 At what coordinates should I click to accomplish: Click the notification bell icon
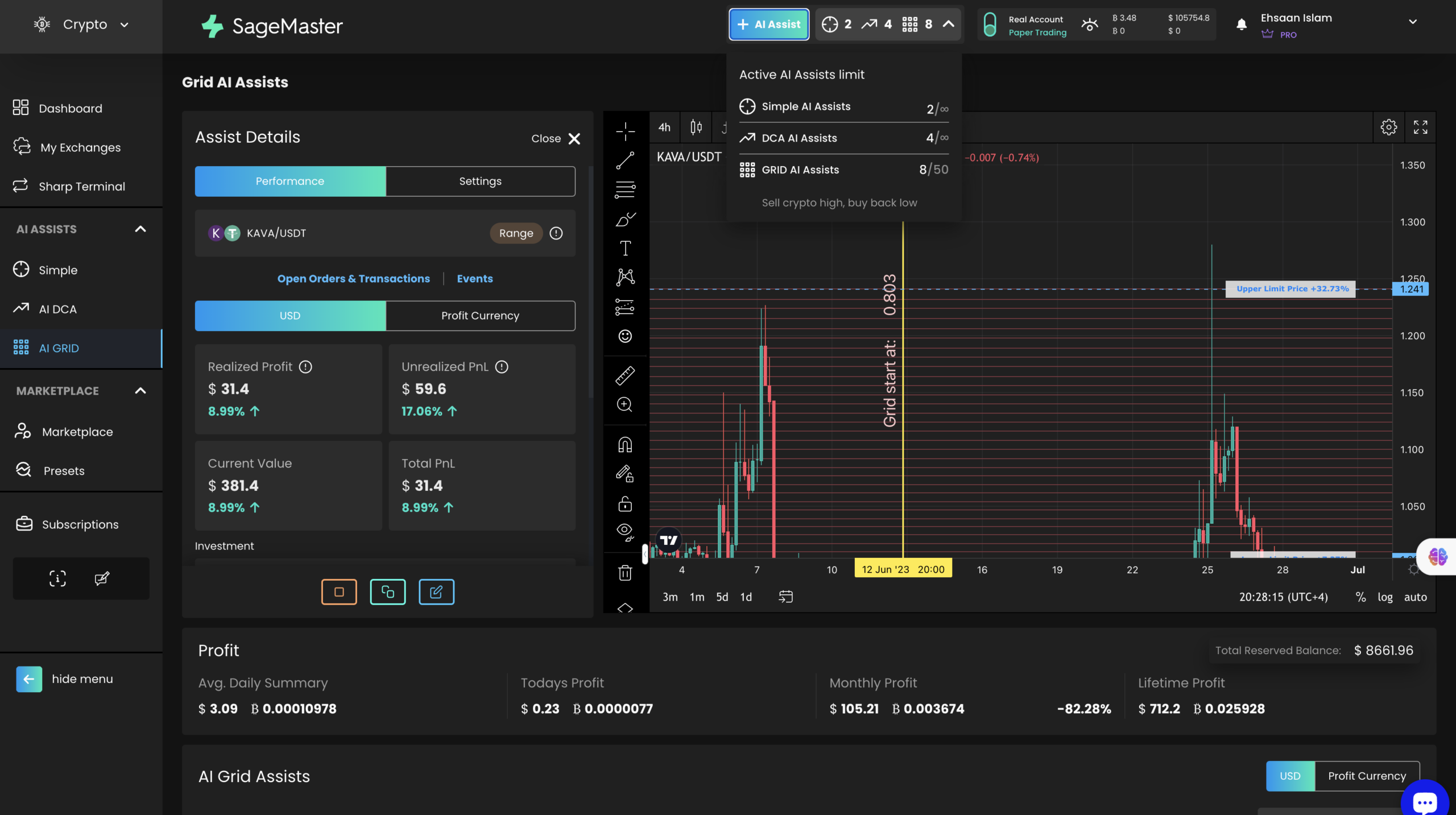(x=1242, y=24)
